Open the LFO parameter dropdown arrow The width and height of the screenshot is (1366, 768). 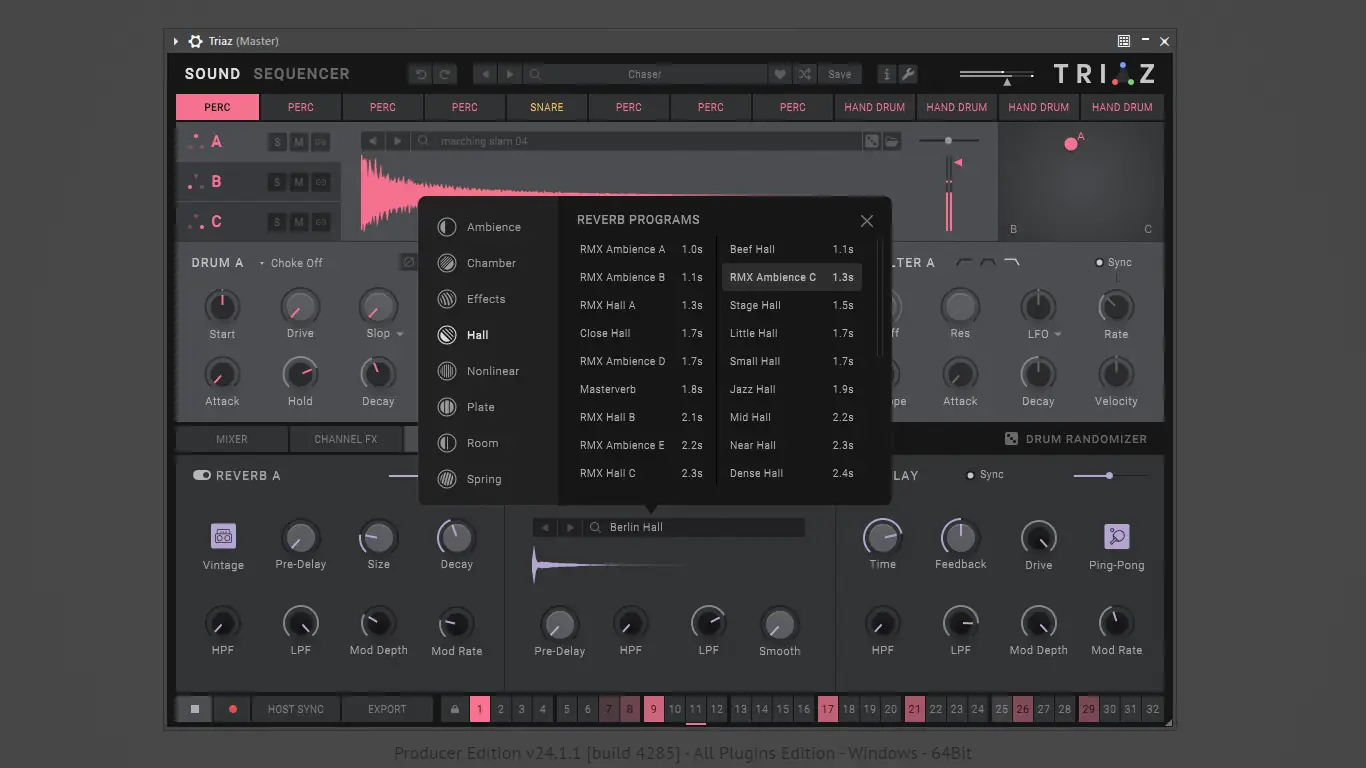pos(1058,334)
